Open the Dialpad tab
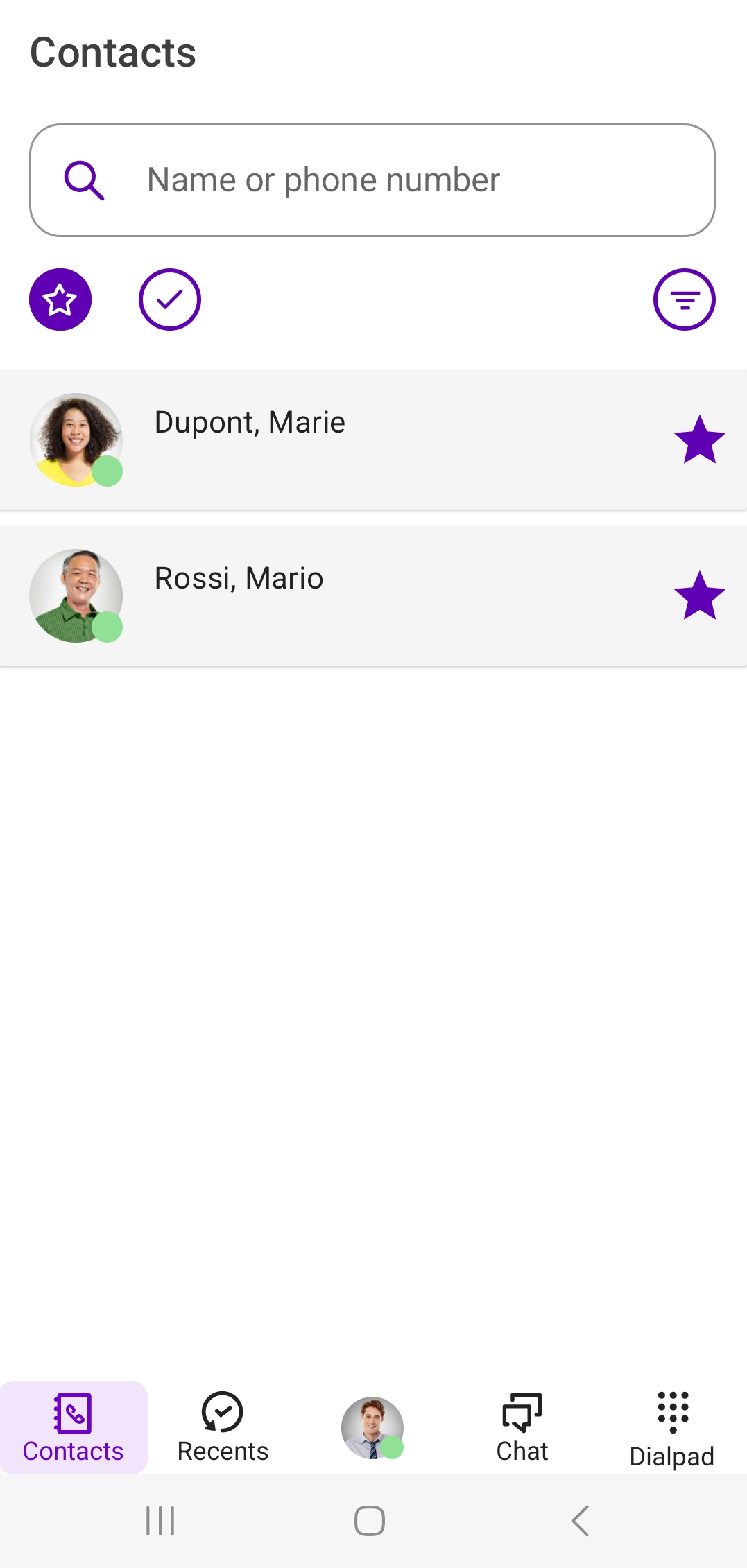Viewport: 747px width, 1568px height. 672,1428
